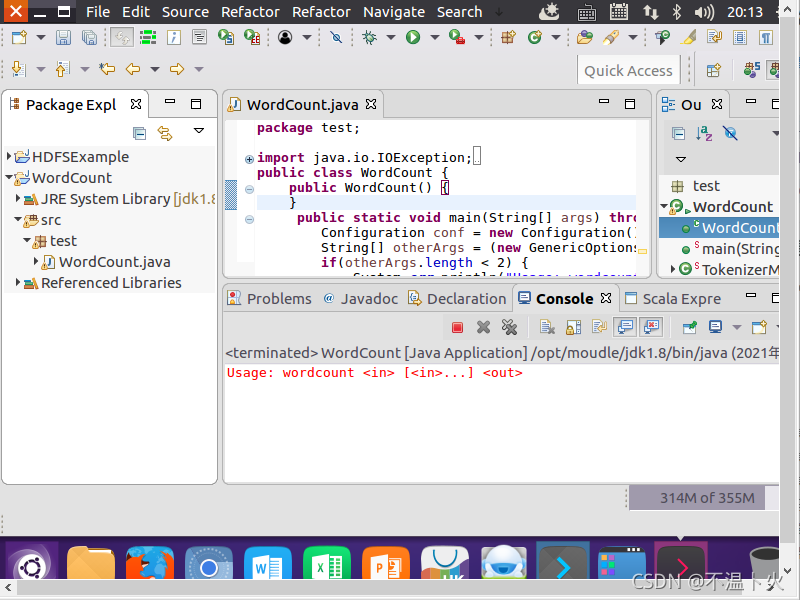The width and height of the screenshot is (800, 600).
Task: Toggle Show Console on Standard Out
Action: pyautogui.click(x=626, y=327)
